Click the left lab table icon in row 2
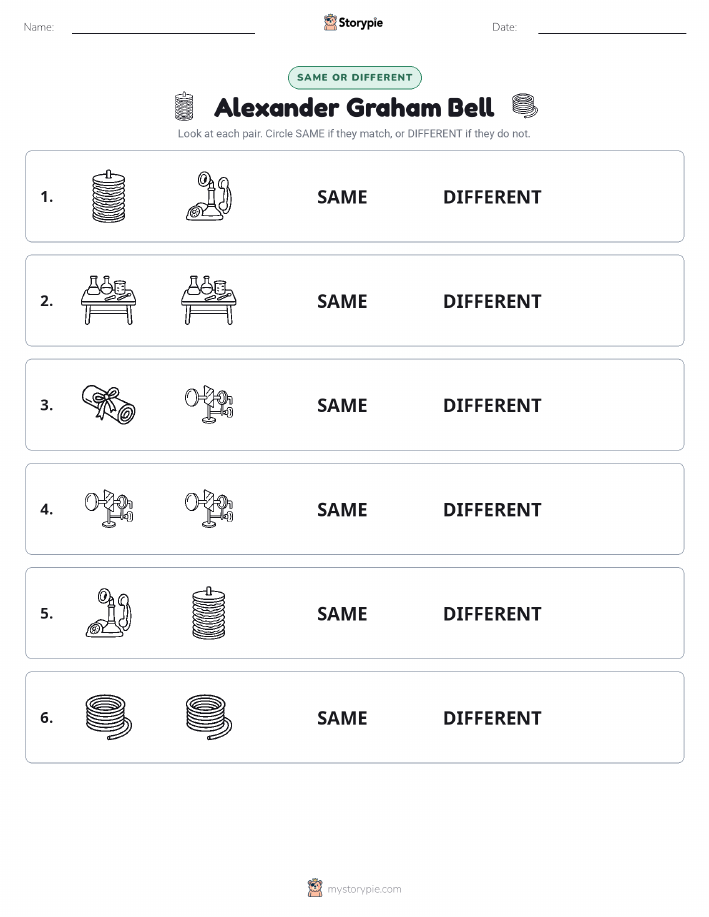709x917 pixels. point(109,301)
